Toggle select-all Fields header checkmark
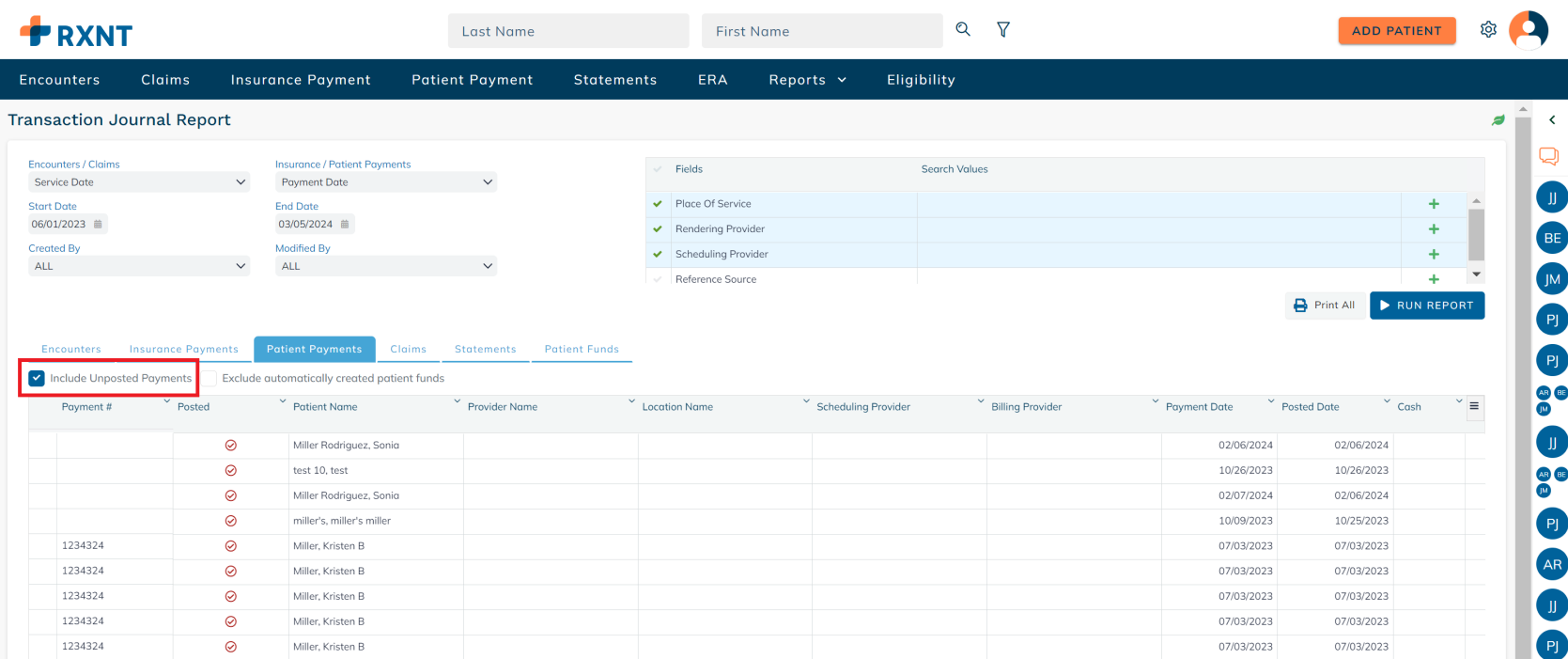 [x=658, y=169]
